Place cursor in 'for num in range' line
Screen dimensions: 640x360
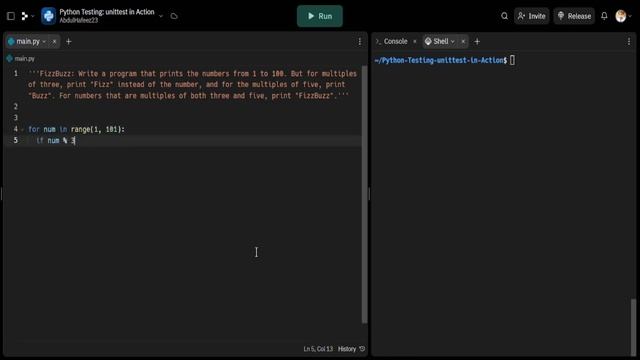pyautogui.click(x=76, y=129)
